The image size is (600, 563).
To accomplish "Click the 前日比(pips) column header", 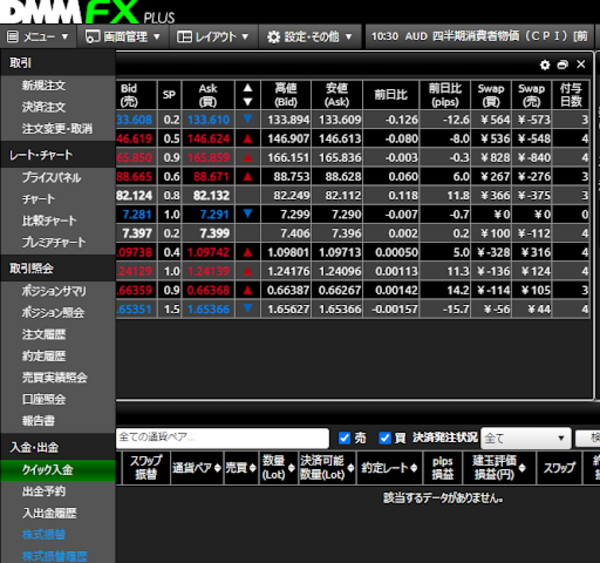I will [445, 95].
